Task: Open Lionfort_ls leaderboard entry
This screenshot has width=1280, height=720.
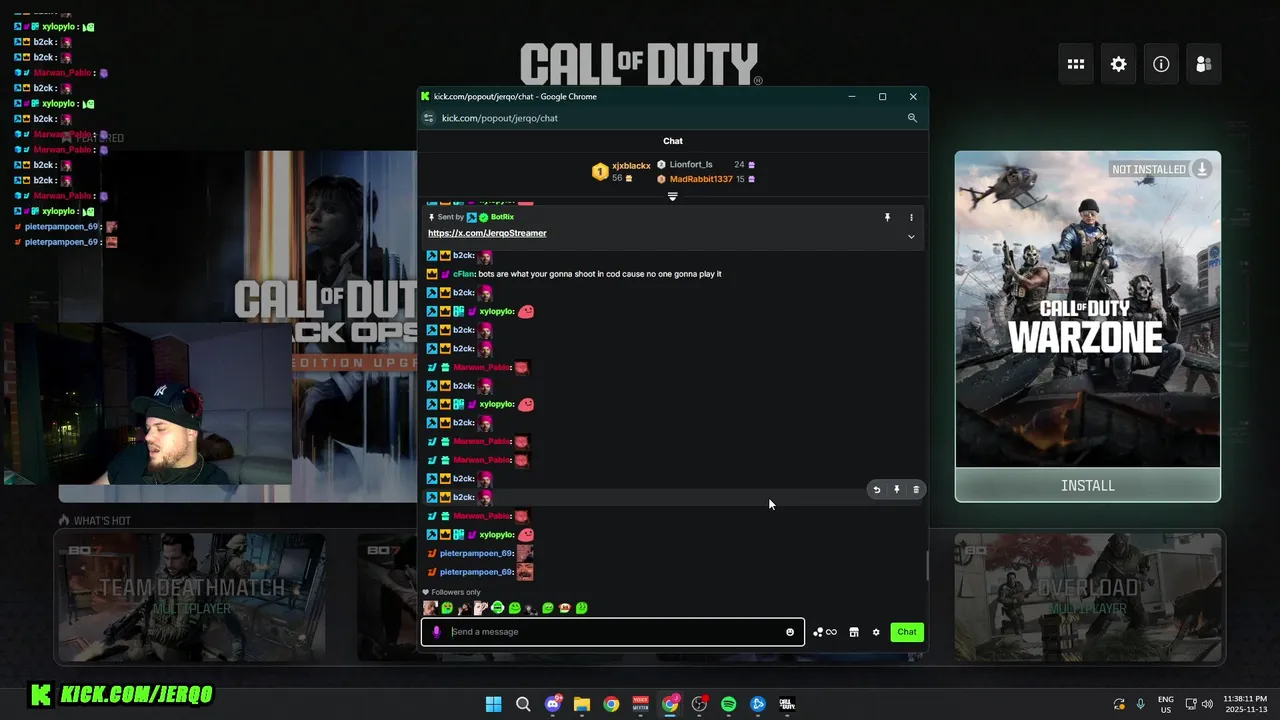Action: point(691,165)
